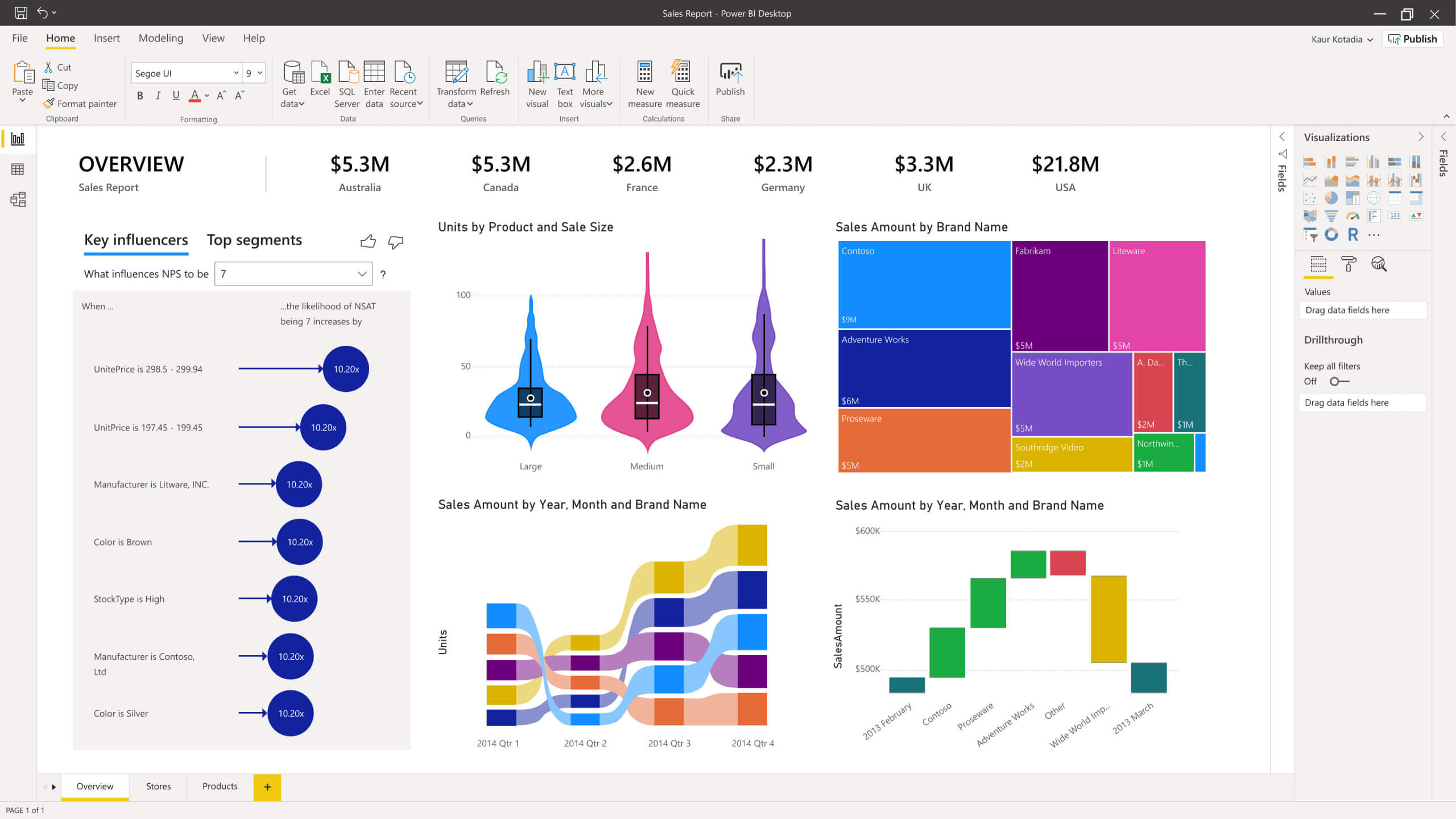Click the Add new page plus button

(266, 786)
